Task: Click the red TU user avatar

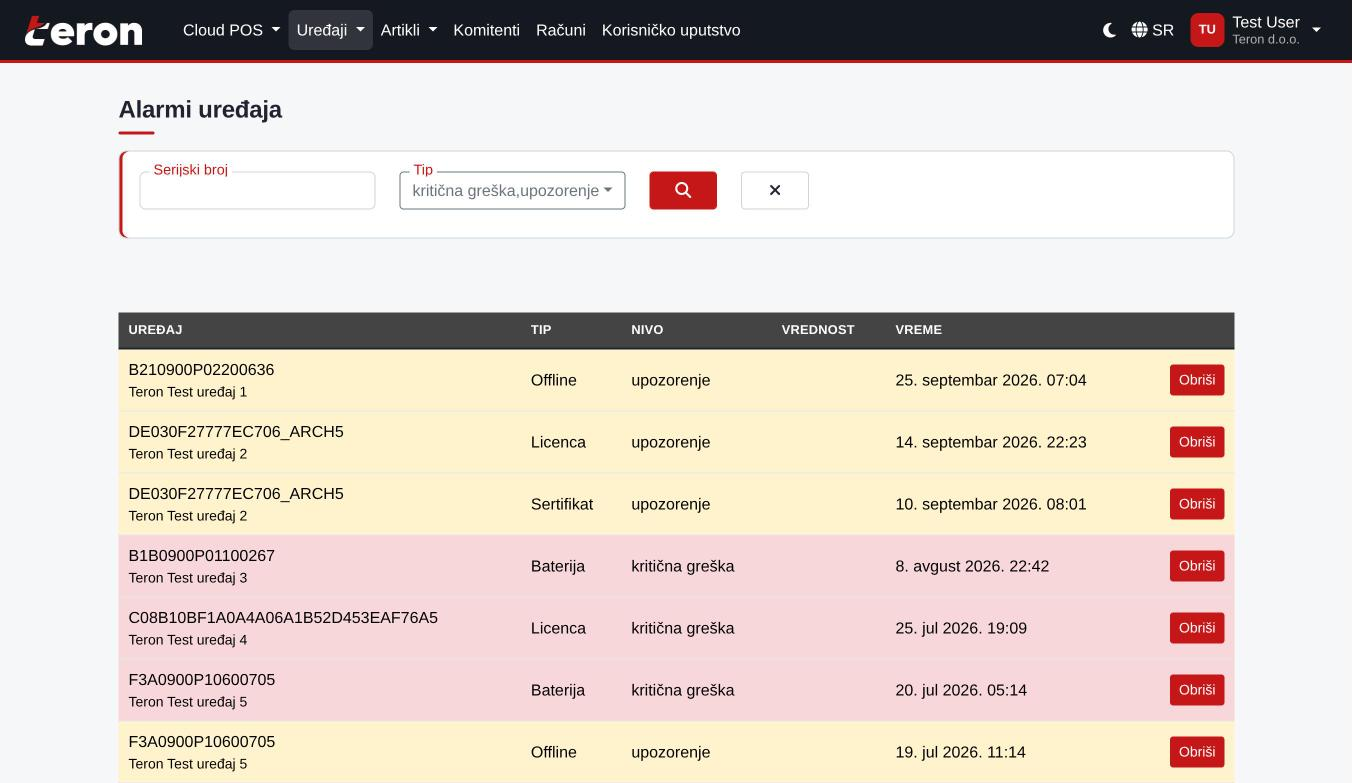Action: 1207,30
